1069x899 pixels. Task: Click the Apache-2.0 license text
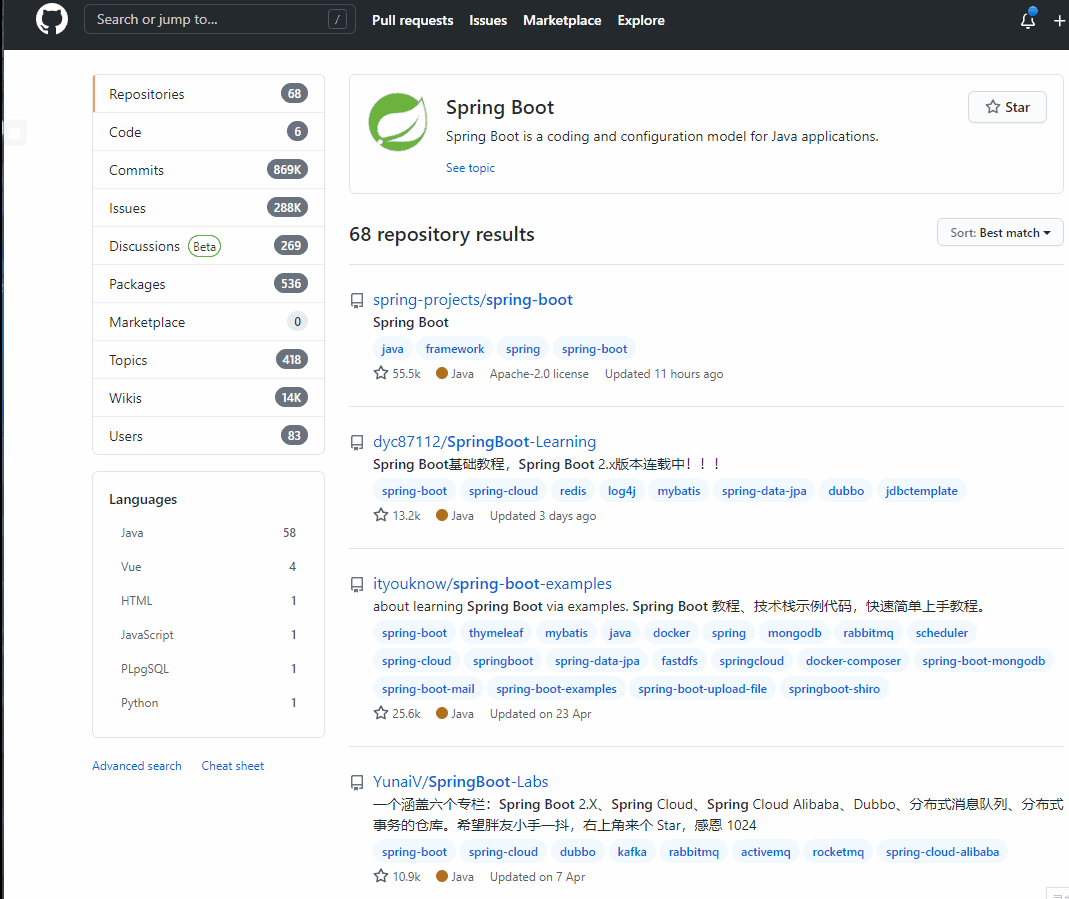coord(539,374)
